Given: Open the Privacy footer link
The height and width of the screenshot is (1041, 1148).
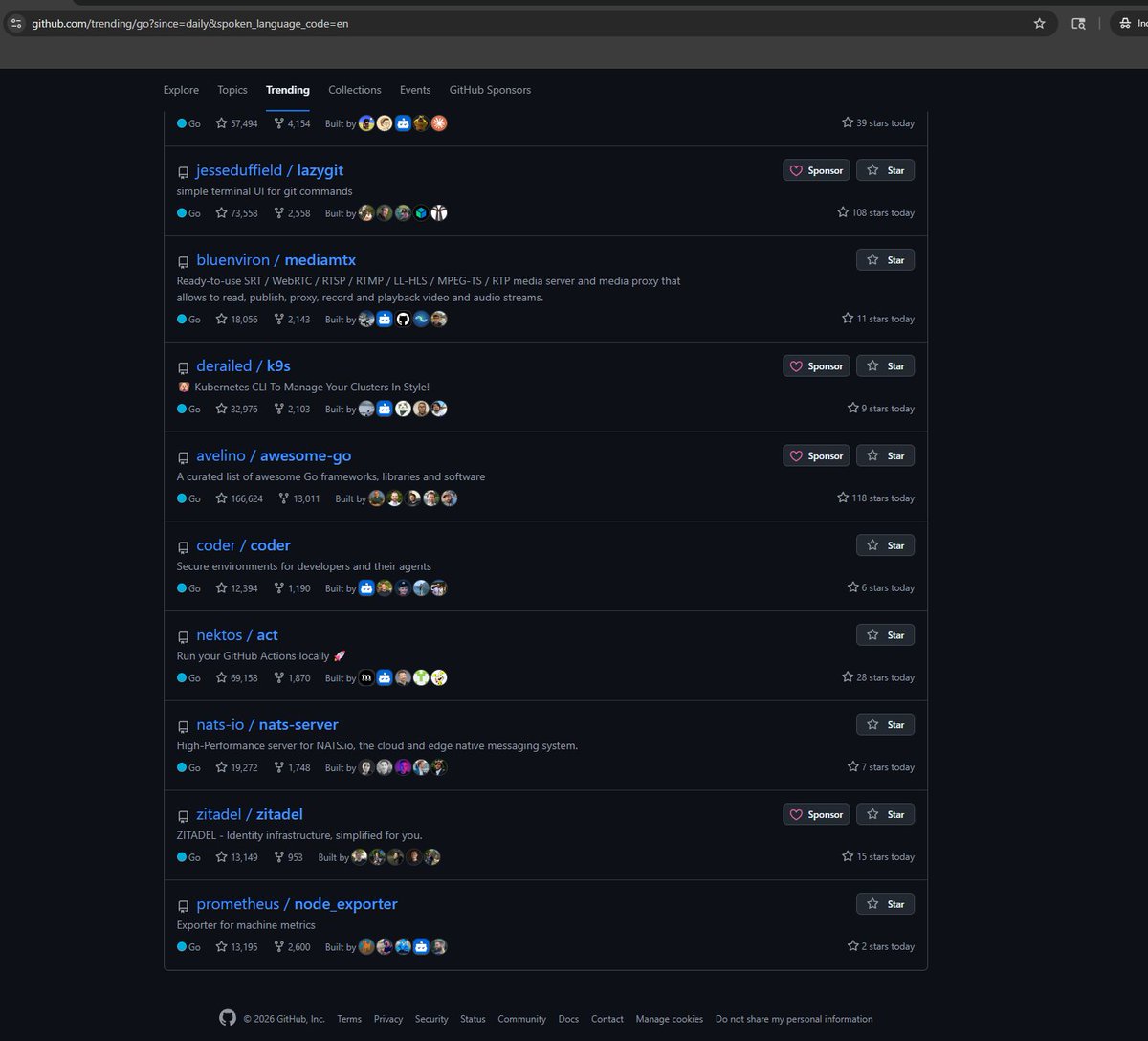Looking at the screenshot, I should (x=388, y=1019).
